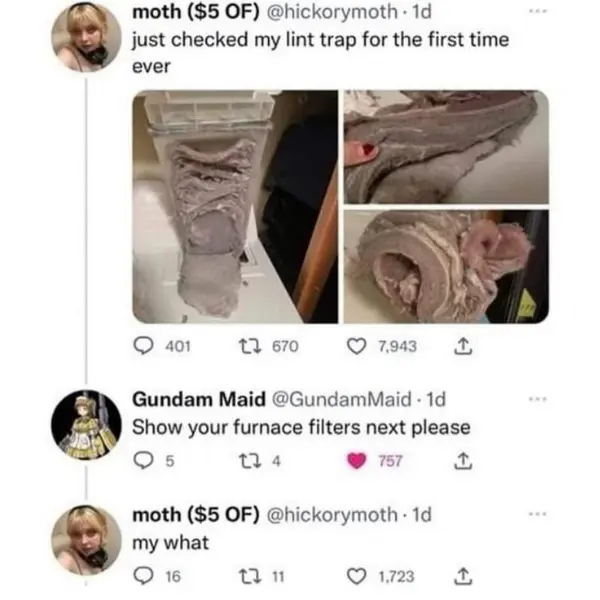The image size is (600, 600).
Task: Reply to the lint trap tweet
Action: point(143,347)
